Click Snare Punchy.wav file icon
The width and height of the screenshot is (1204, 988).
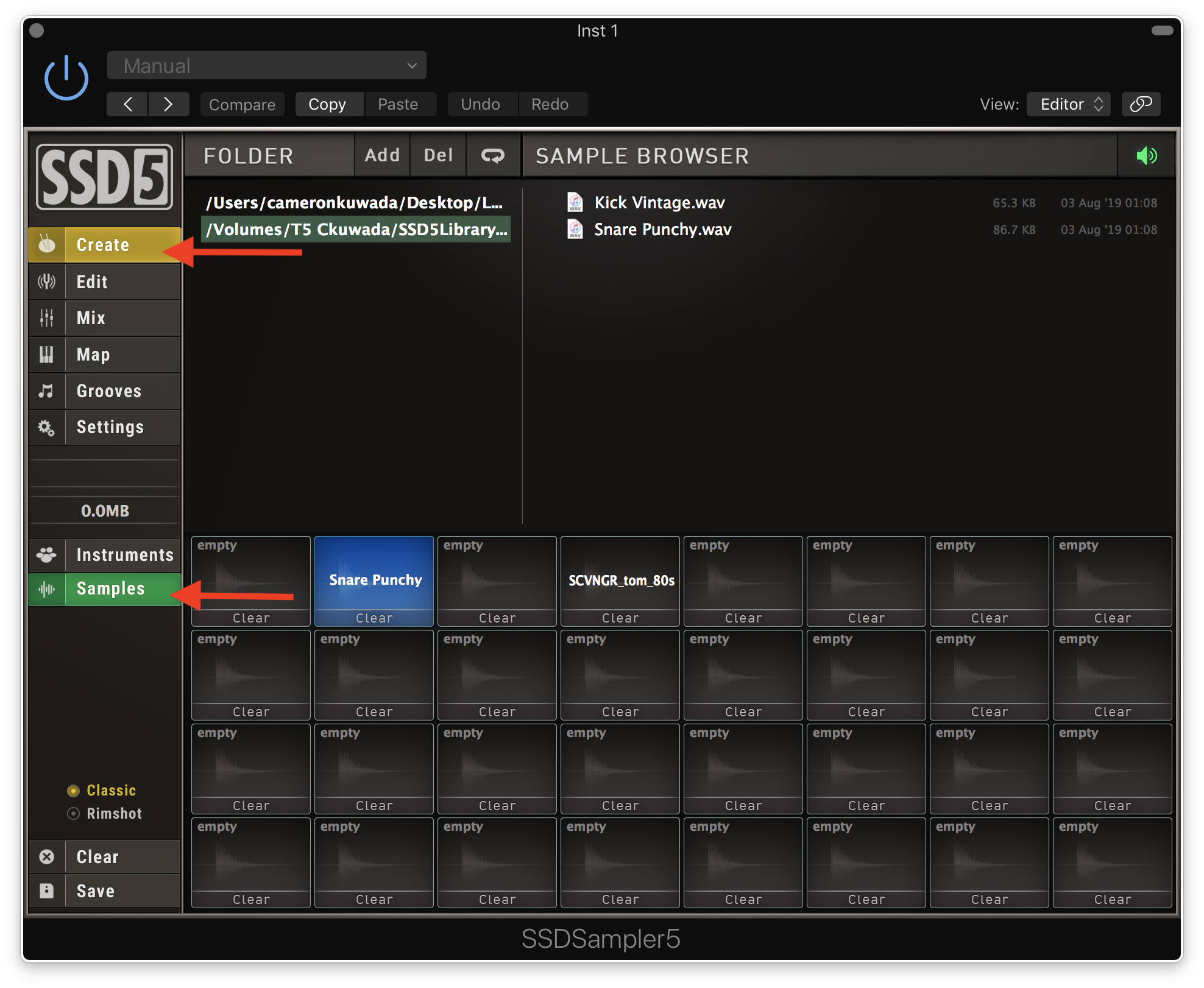point(575,229)
